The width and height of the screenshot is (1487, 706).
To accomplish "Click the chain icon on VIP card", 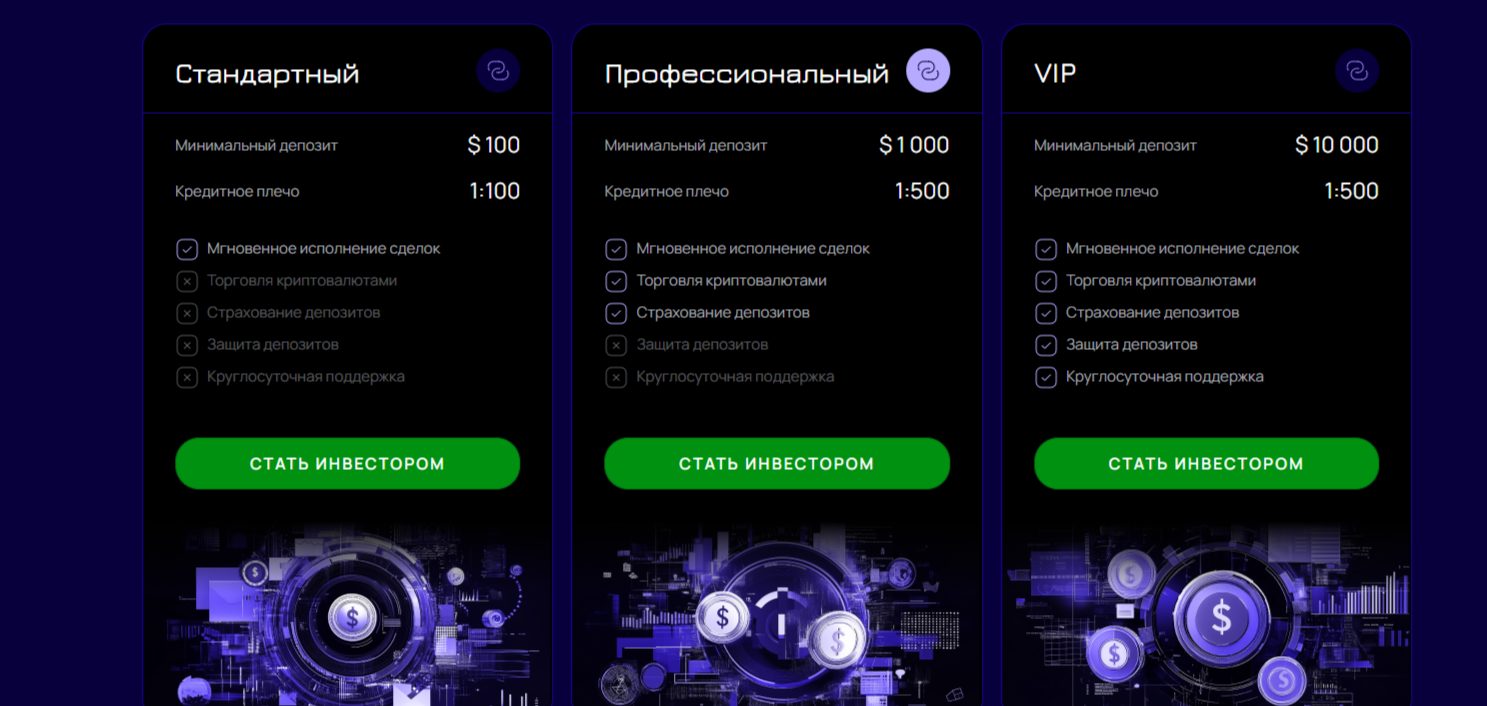I will (x=1356, y=71).
